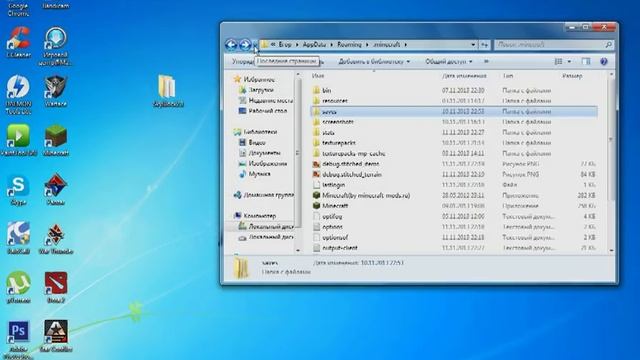The image size is (640, 360).
Task: Click the file list vertical scrollbar
Action: point(611,139)
